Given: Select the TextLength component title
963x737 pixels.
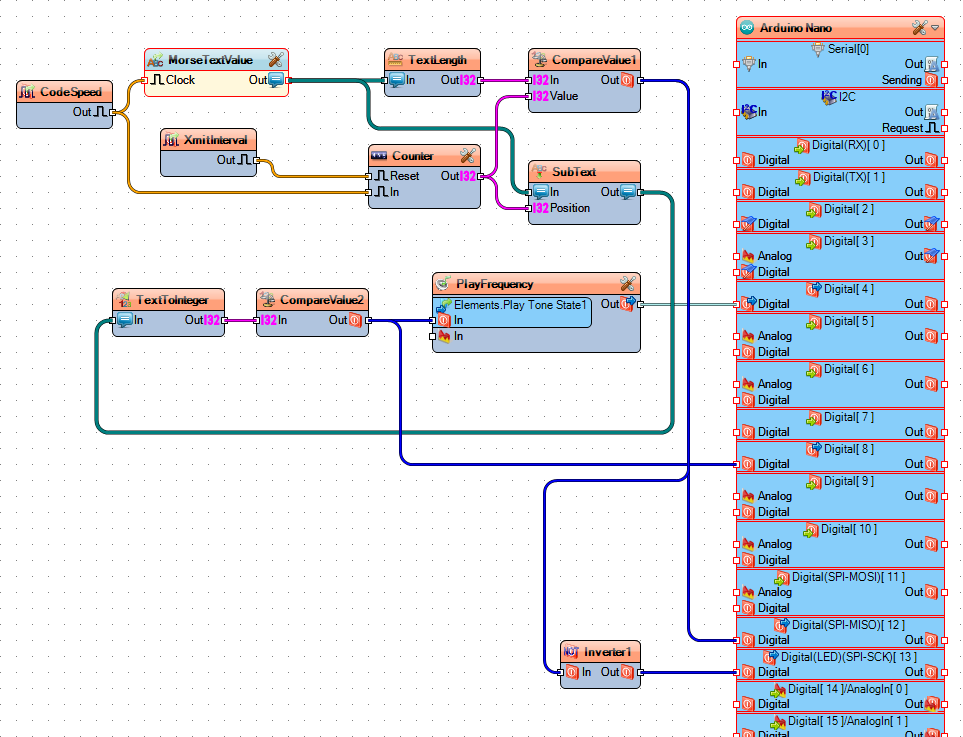Looking at the screenshot, I should (x=437, y=60).
